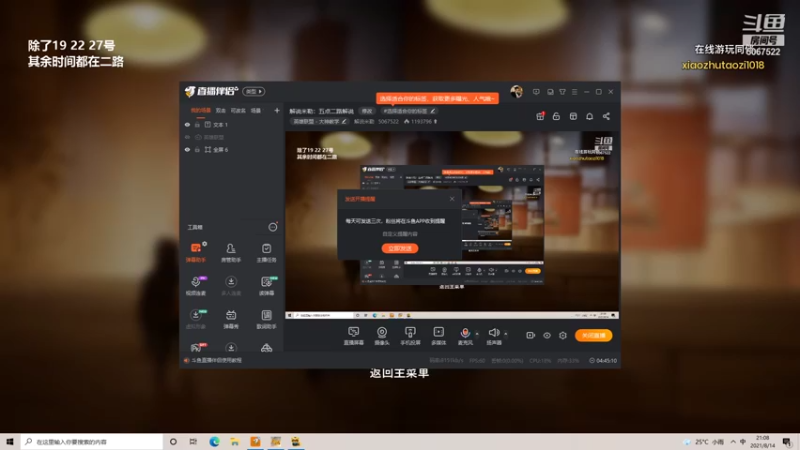Click the message bubble icon in title bar
This screenshot has width=800, height=450.
[x=536, y=92]
